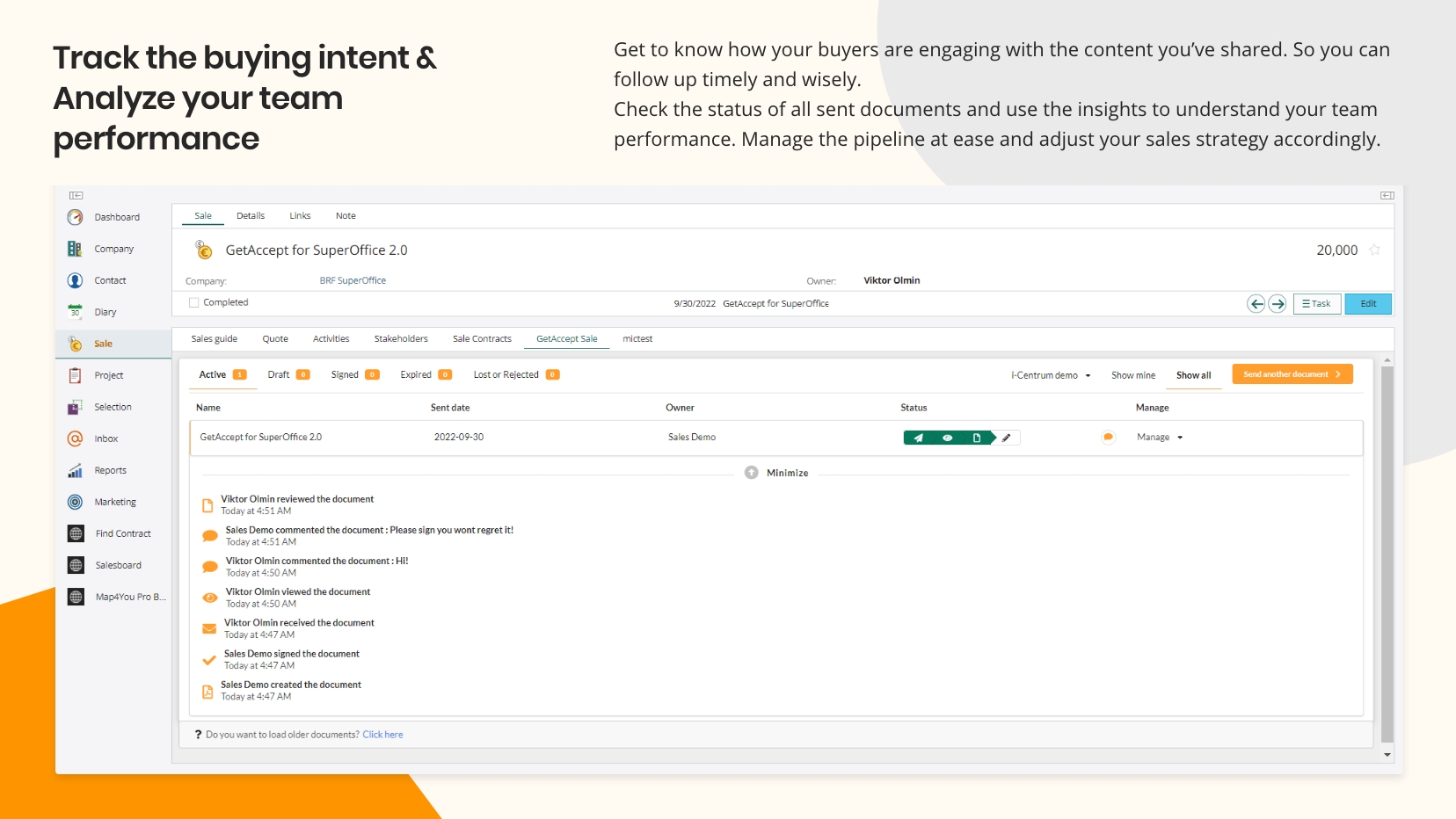
Task: Open the Inbox sidebar icon
Action: pos(75,438)
